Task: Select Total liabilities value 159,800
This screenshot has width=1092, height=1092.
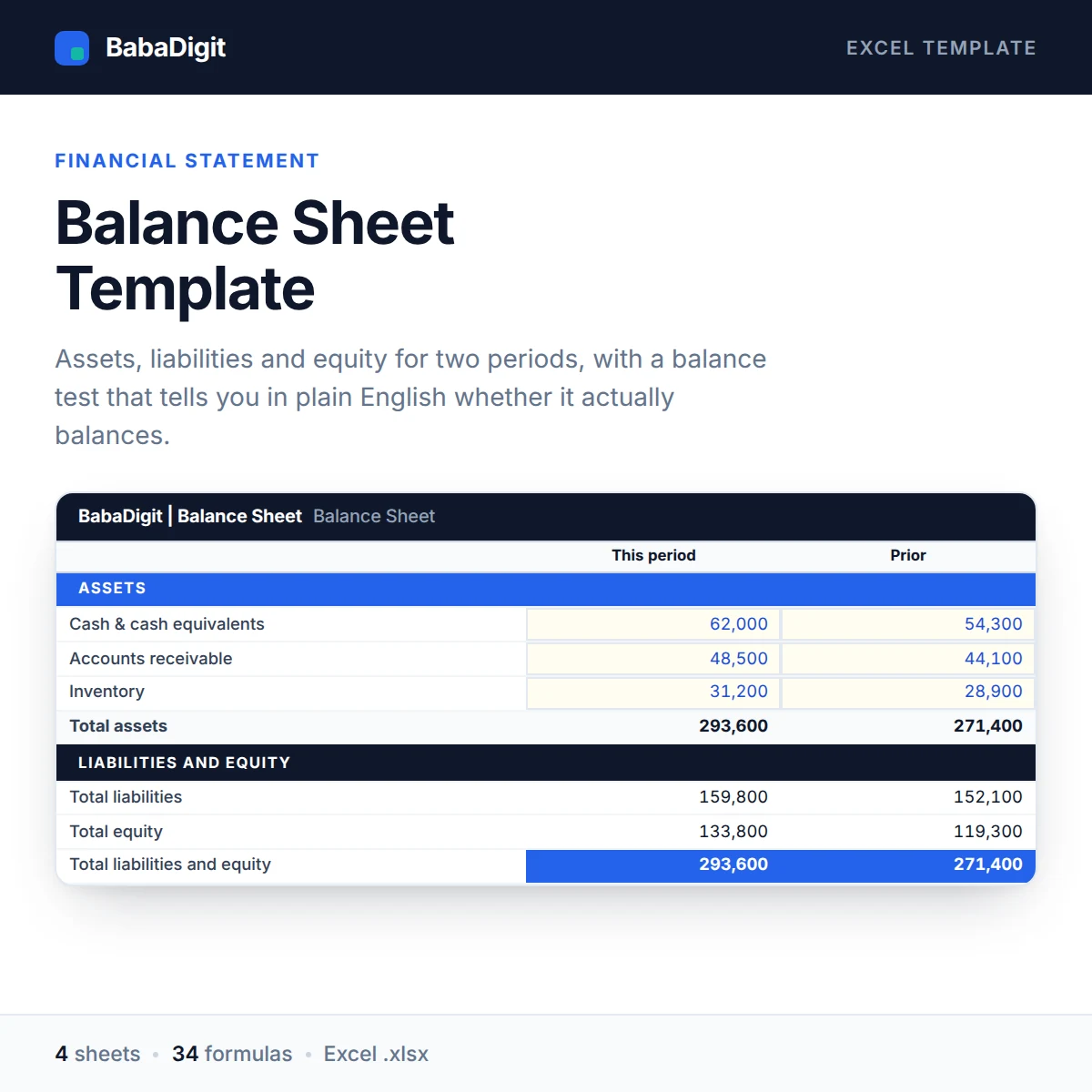Action: pyautogui.click(x=653, y=797)
